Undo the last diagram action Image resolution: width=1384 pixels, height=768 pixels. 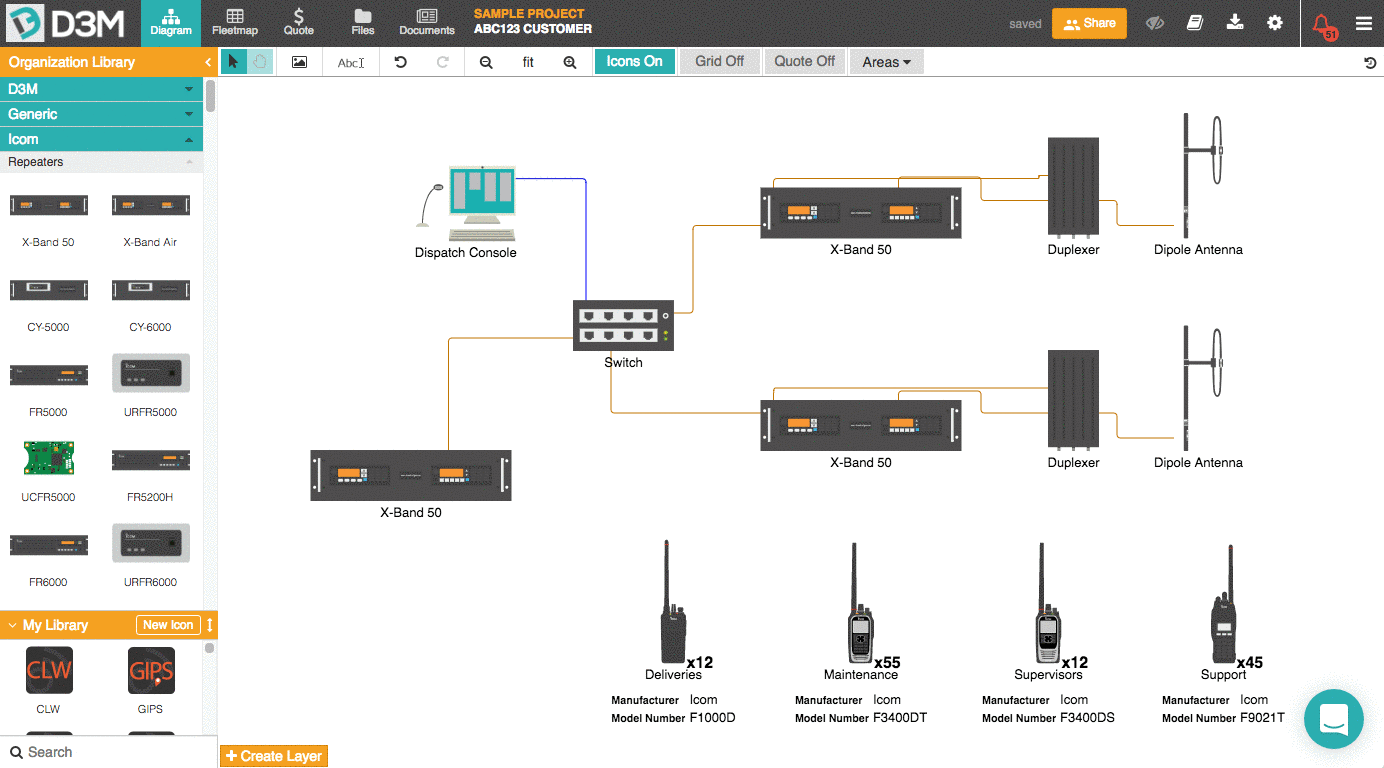point(401,62)
